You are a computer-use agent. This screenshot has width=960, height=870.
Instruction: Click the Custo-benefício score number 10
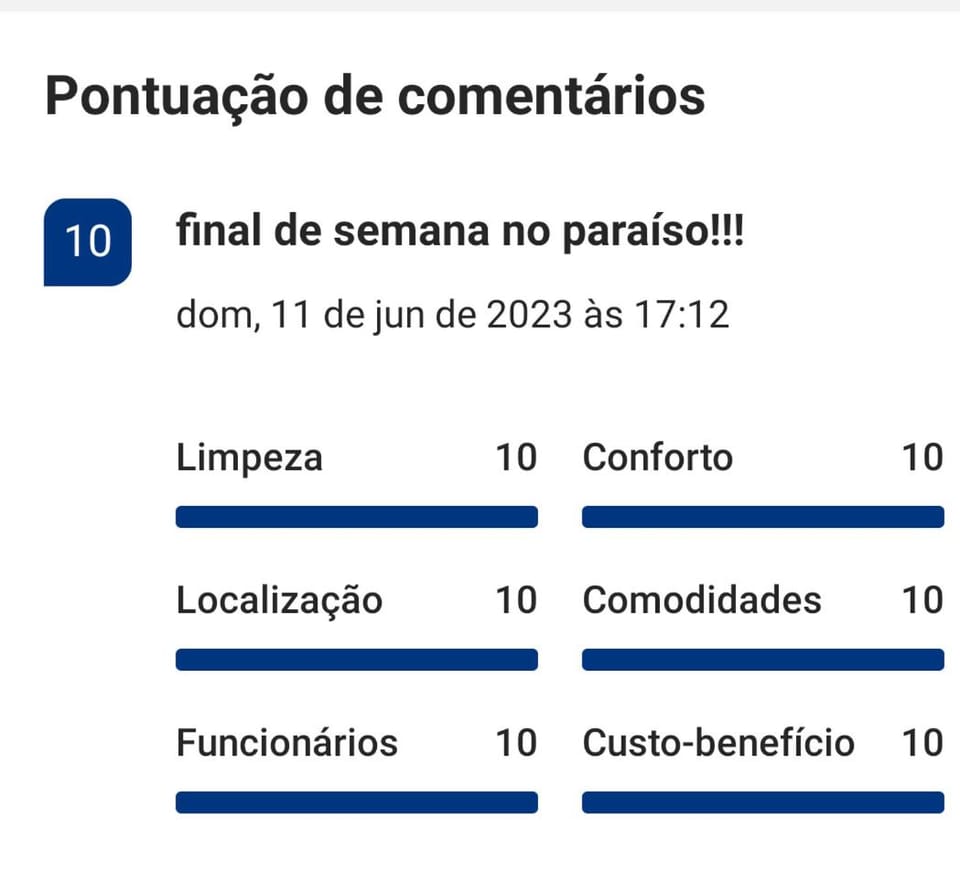(x=922, y=743)
